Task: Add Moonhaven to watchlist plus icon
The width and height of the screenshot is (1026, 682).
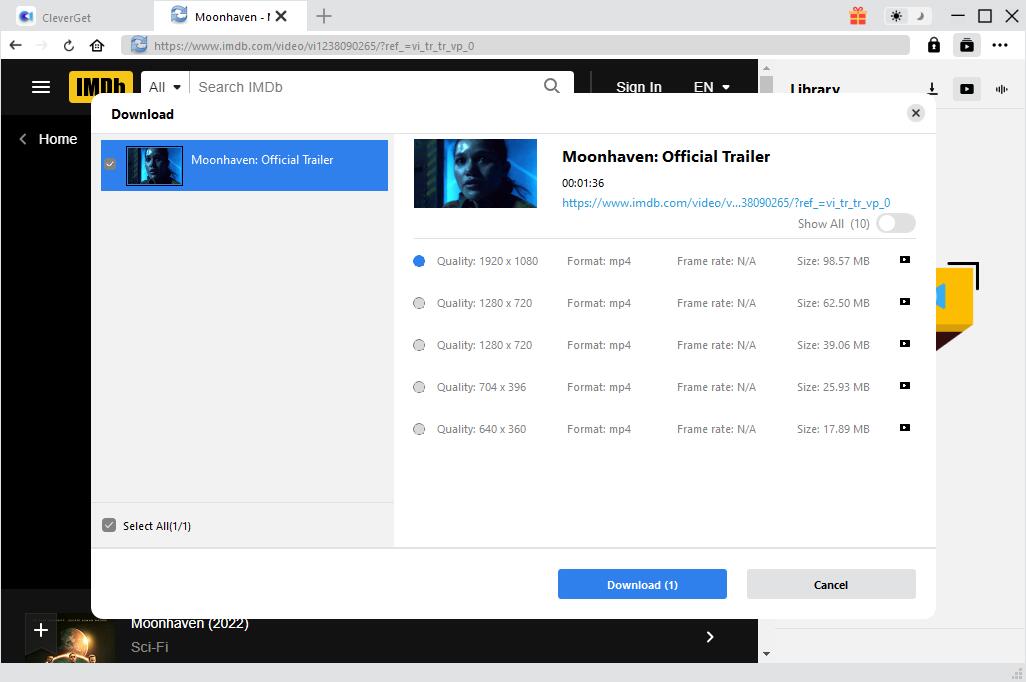Action: tap(41, 630)
